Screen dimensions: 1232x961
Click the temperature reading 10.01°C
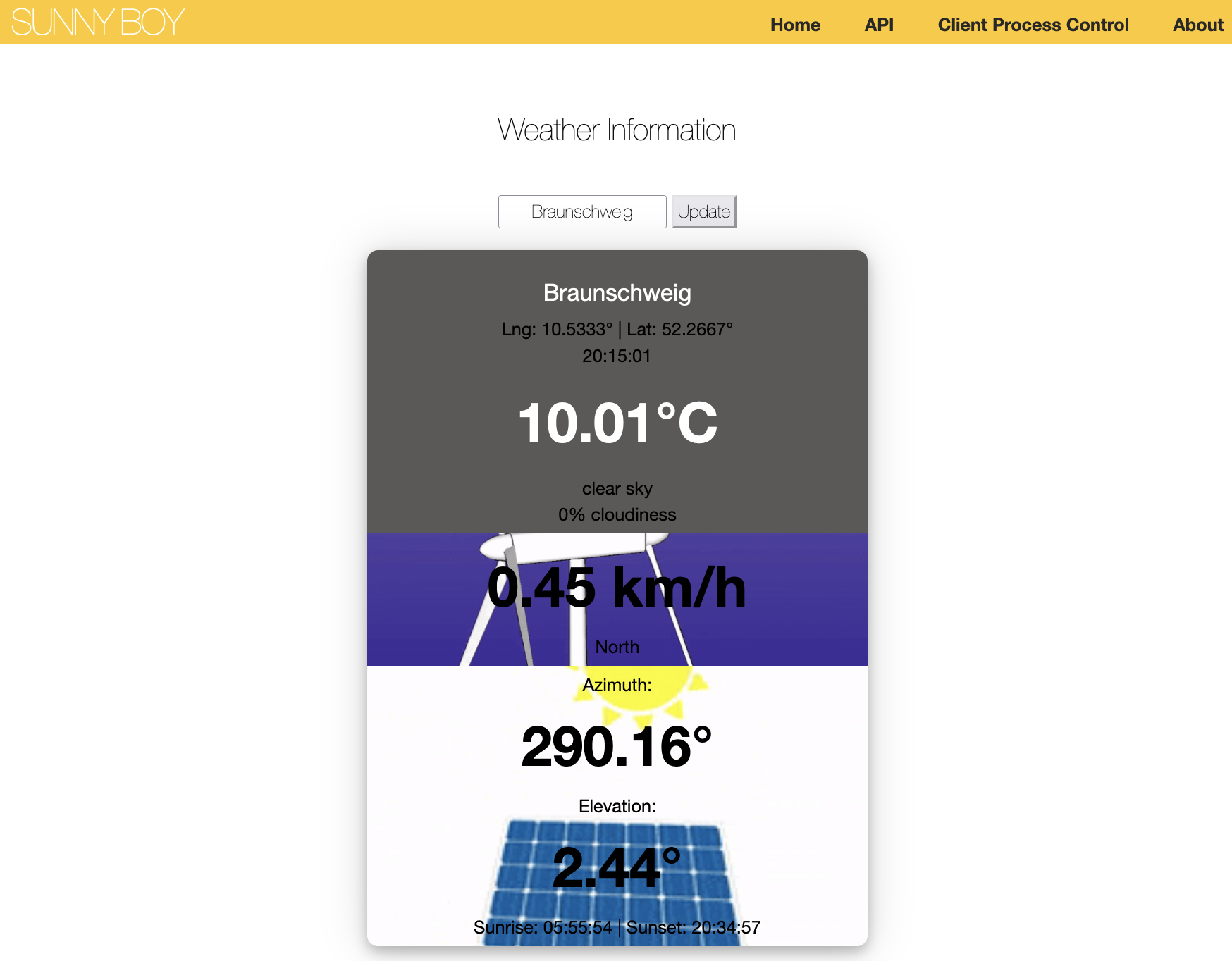coord(617,423)
